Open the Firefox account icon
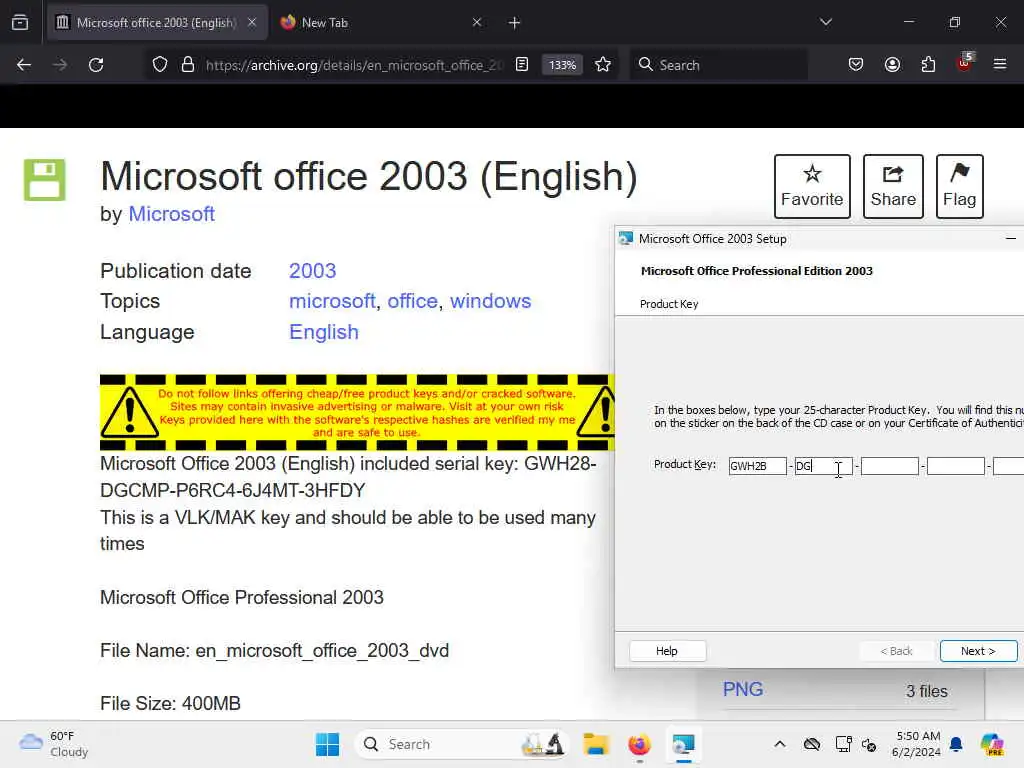The image size is (1024, 768). [x=892, y=65]
